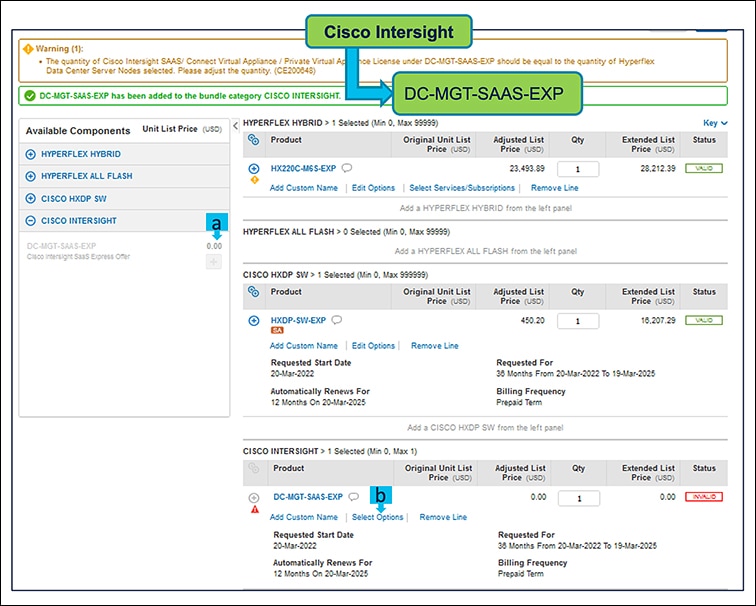Click Add Custom Name for HXDP-SW-EXP
Image resolution: width=756 pixels, height=606 pixels.
click(304, 346)
